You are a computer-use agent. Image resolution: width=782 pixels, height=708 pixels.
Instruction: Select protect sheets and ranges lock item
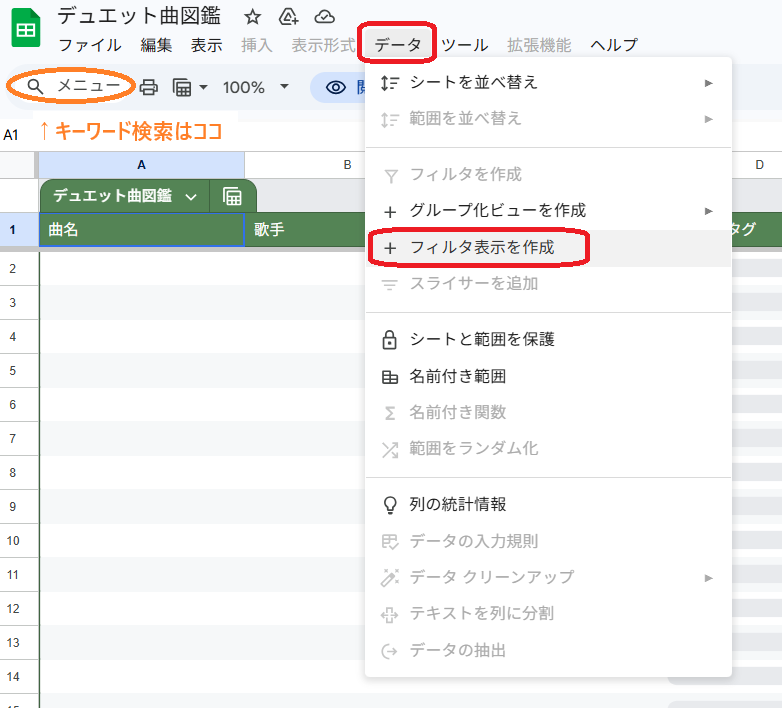(x=481, y=340)
